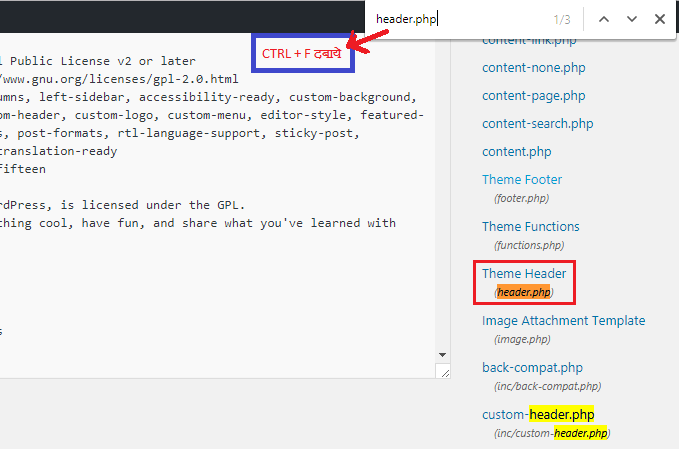679x449 pixels.
Task: Click the textarea resize handle
Action: [445, 372]
